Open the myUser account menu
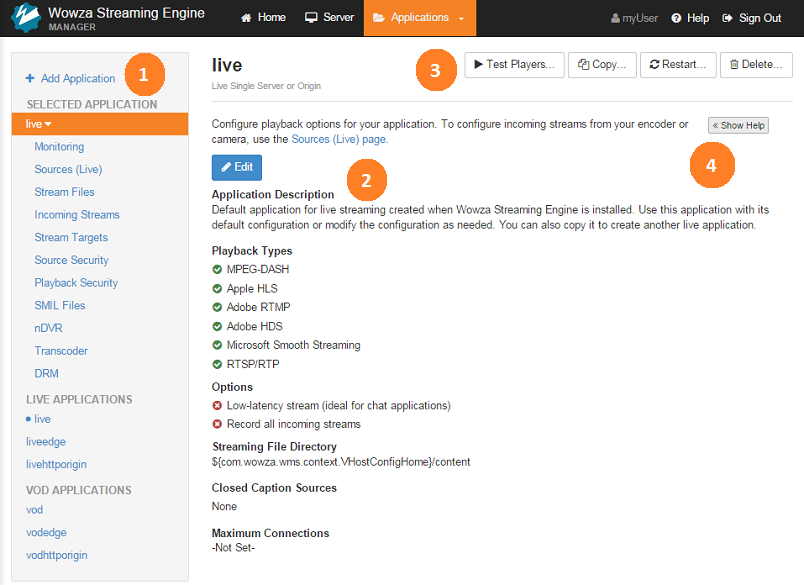This screenshot has height=585, width=804. coord(634,18)
